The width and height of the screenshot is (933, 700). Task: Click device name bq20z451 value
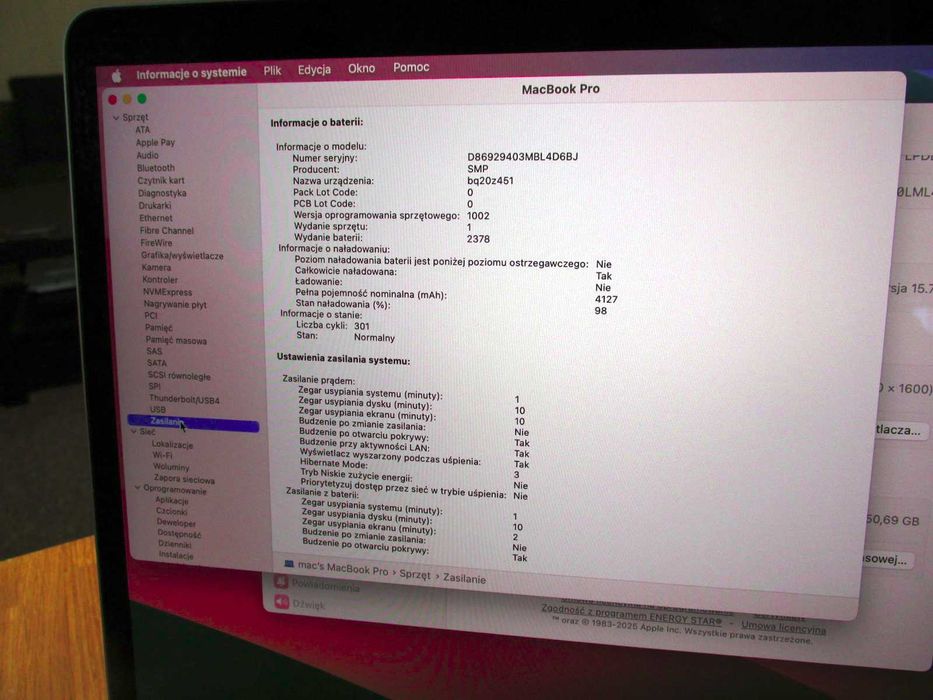tap(490, 180)
